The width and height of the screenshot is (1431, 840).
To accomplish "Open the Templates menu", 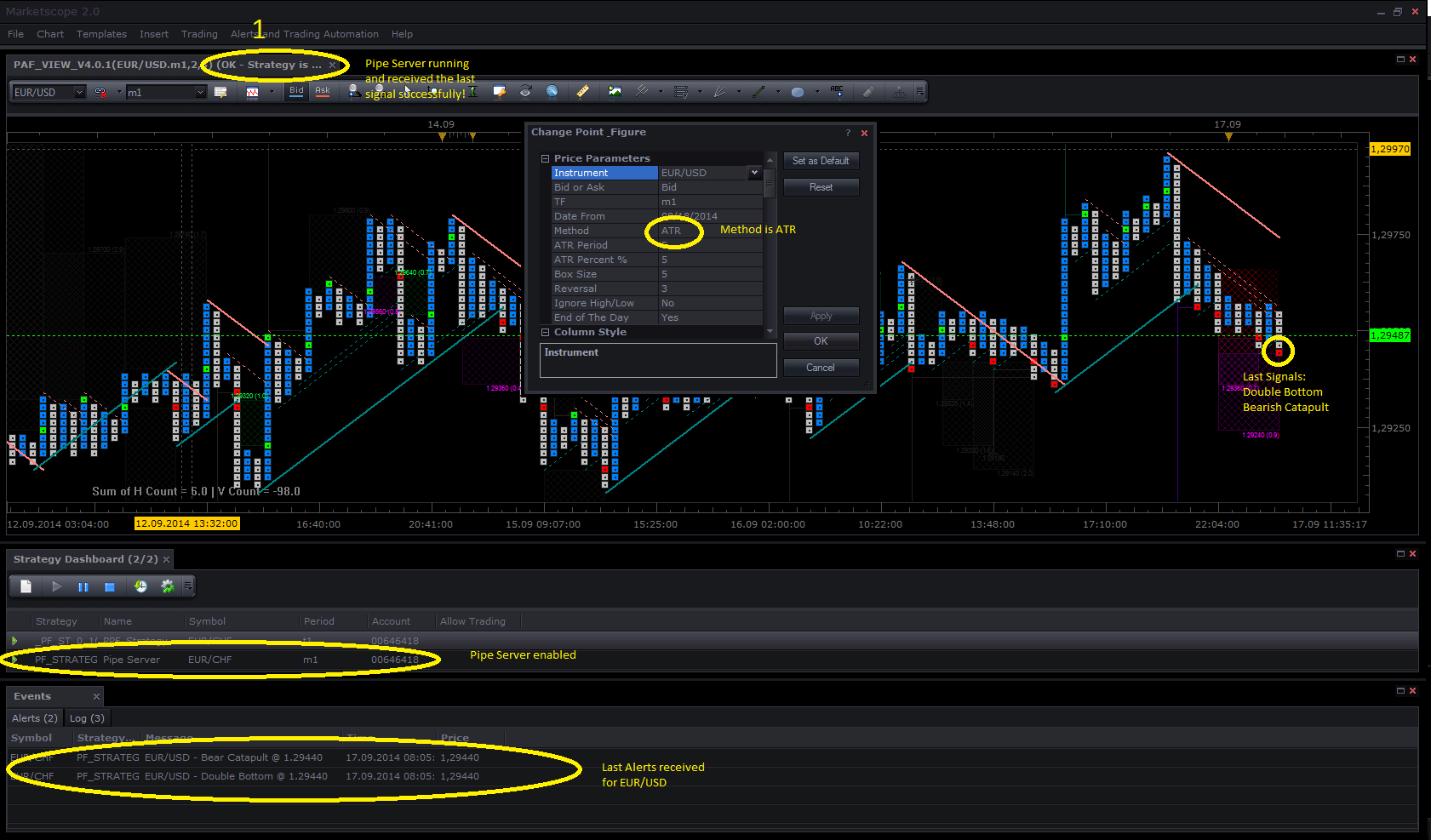I will [101, 34].
